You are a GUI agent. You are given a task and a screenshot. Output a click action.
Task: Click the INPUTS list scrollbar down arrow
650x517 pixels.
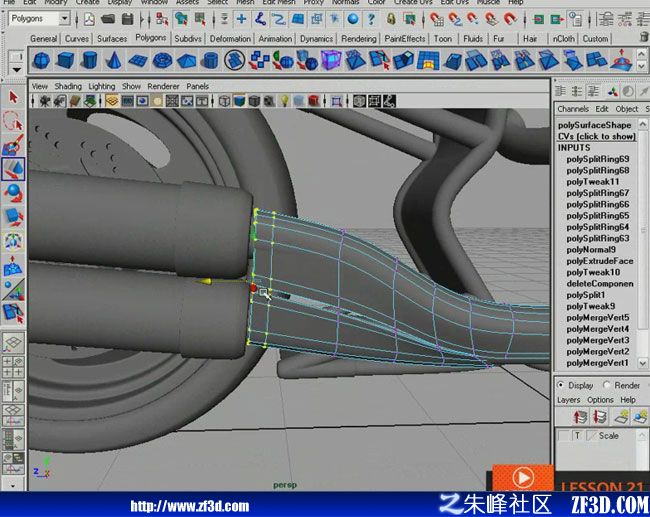(x=643, y=363)
